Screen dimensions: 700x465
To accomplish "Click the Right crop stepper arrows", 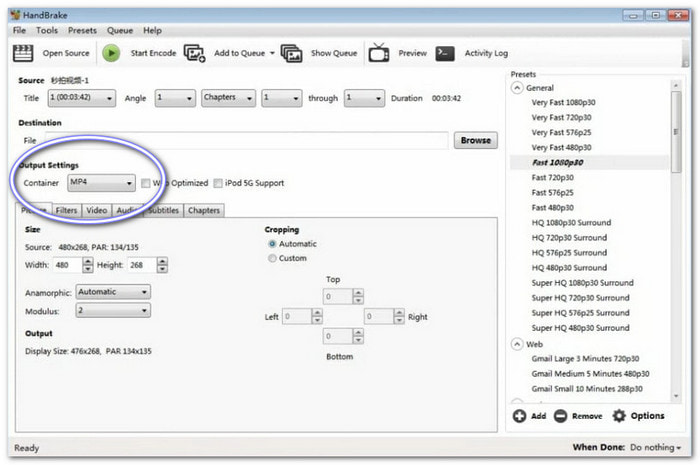I will 400,316.
